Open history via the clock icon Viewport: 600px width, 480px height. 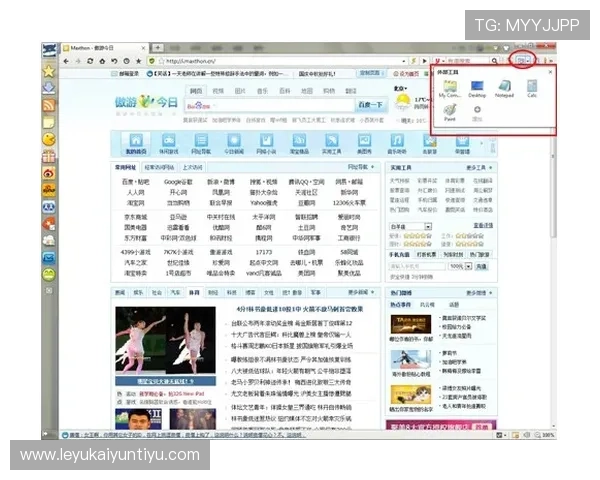[x=126, y=61]
